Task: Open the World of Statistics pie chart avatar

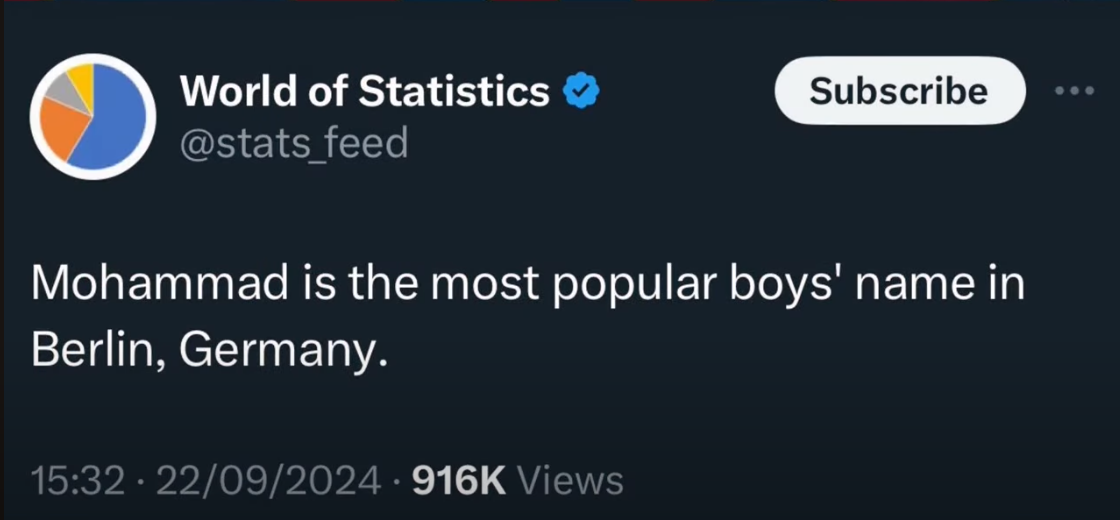Action: (x=92, y=115)
